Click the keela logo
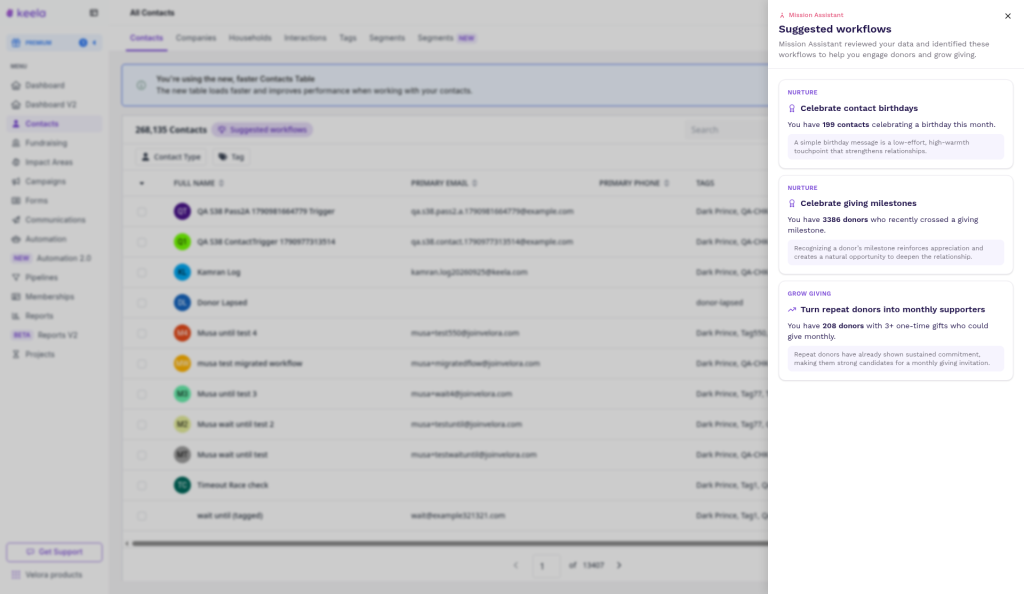 [x=26, y=13]
